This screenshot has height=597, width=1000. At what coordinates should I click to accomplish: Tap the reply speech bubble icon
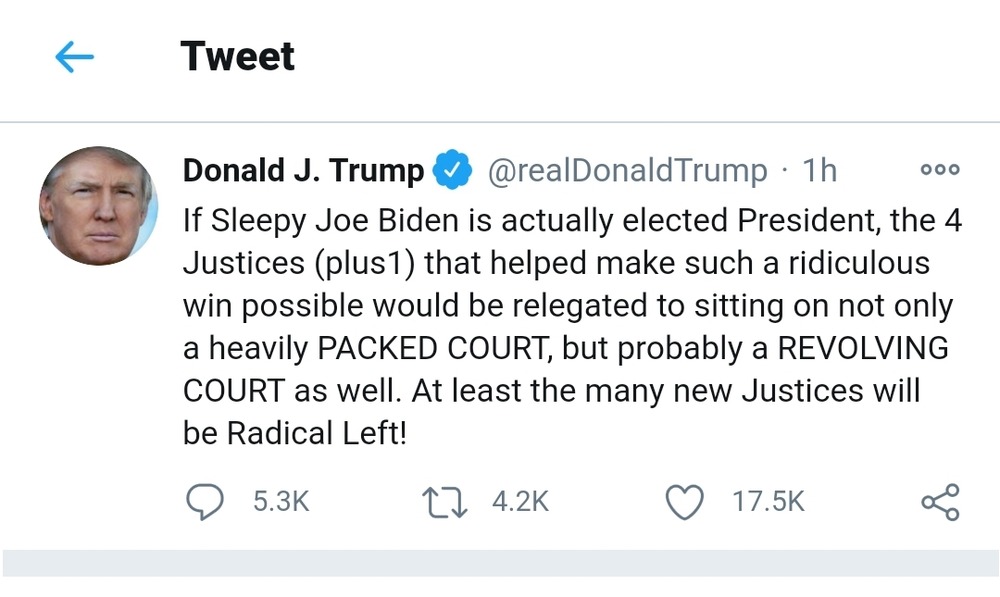point(205,501)
